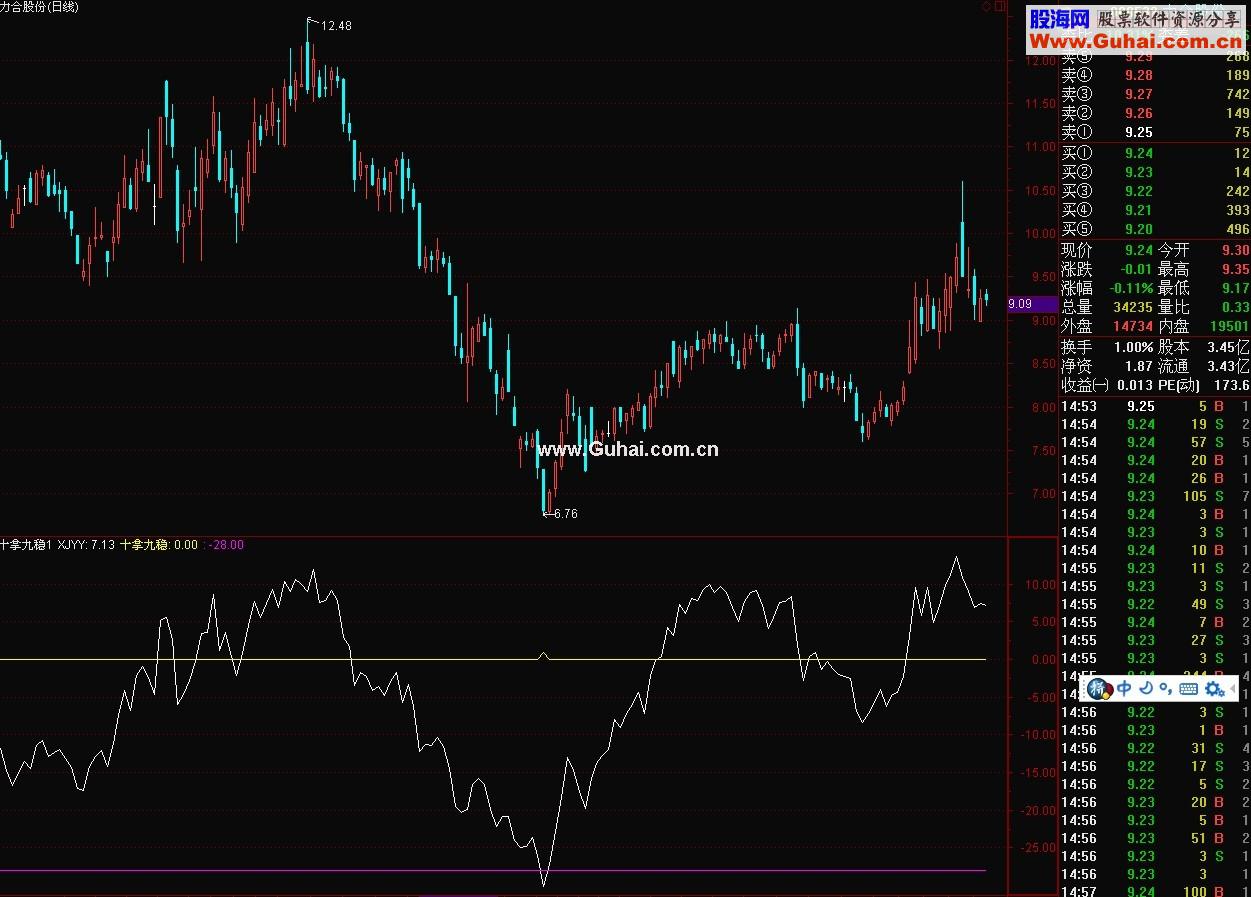Click the 6.76 low price label
The width and height of the screenshot is (1251, 897).
pyautogui.click(x=564, y=513)
